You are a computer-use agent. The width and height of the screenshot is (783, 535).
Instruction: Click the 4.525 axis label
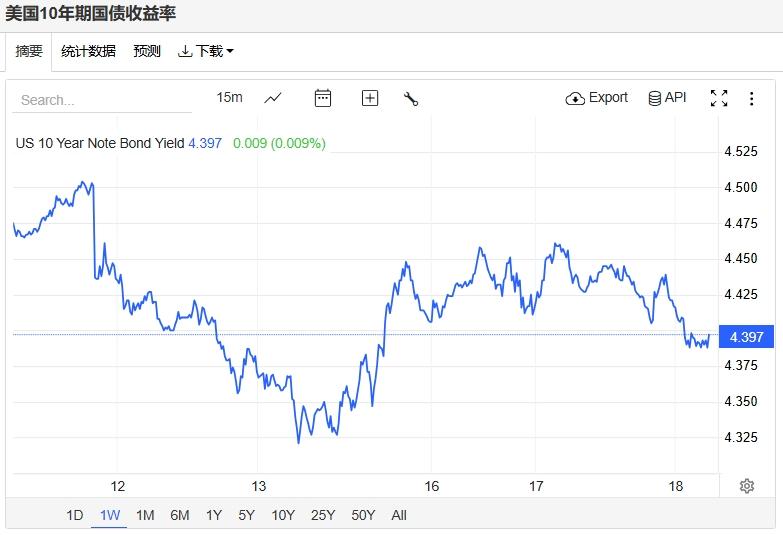tap(741, 151)
